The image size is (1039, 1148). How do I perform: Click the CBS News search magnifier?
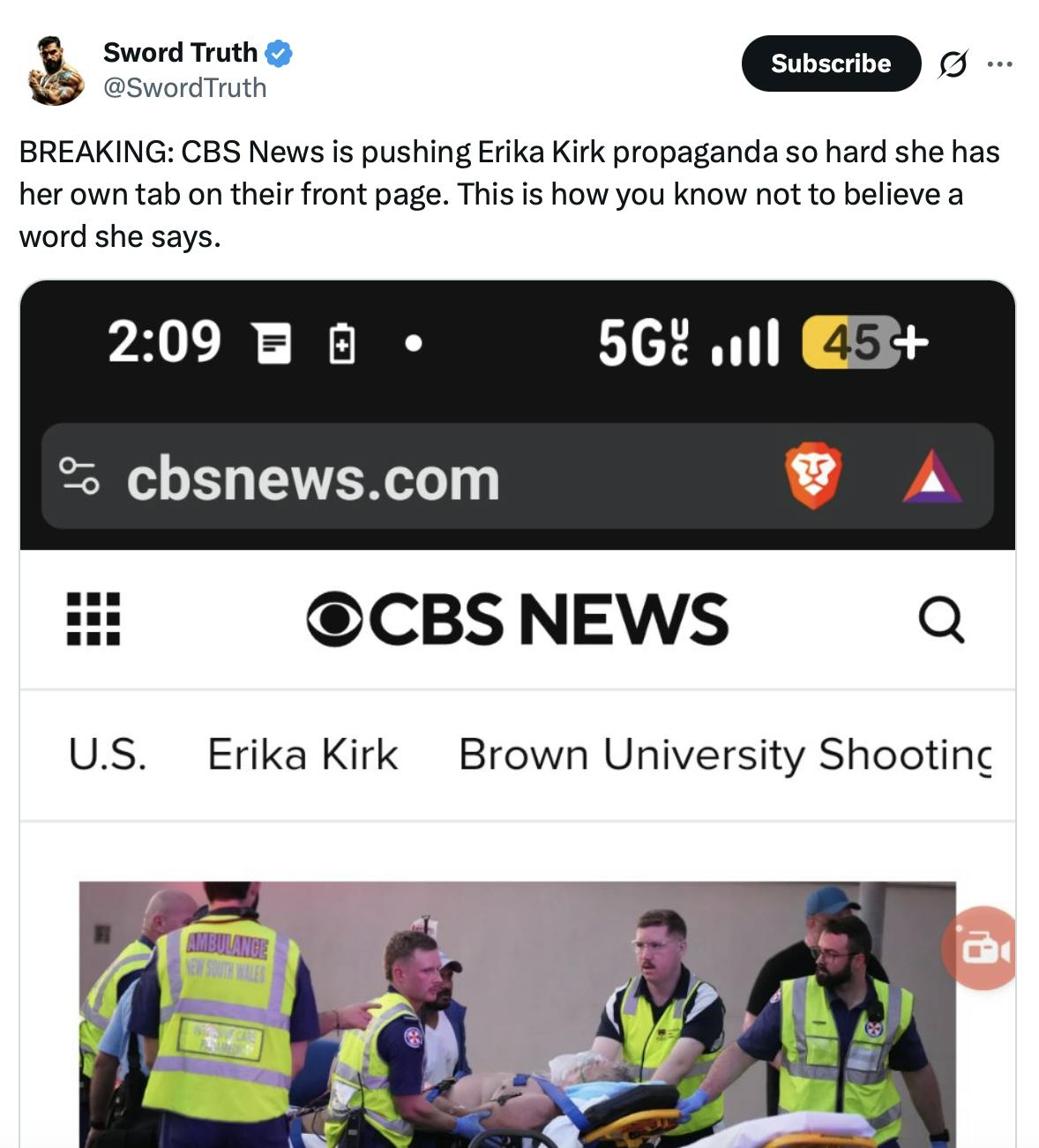coord(941,619)
